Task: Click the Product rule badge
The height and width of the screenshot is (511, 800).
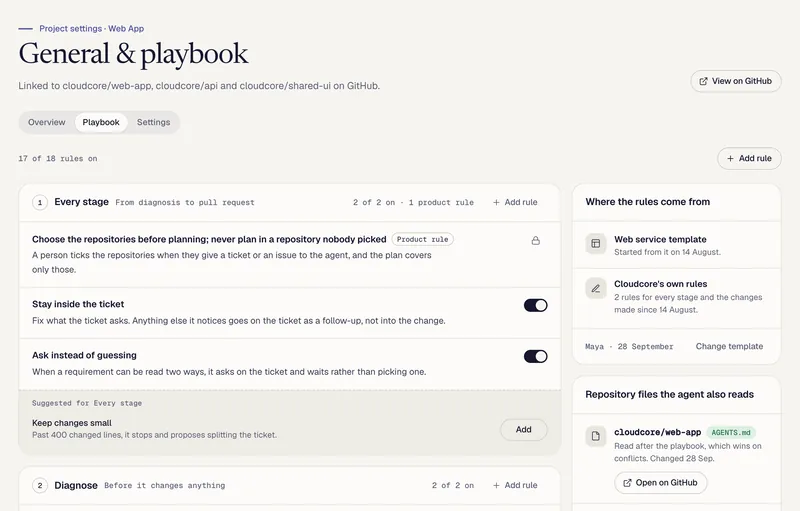Action: [422, 239]
